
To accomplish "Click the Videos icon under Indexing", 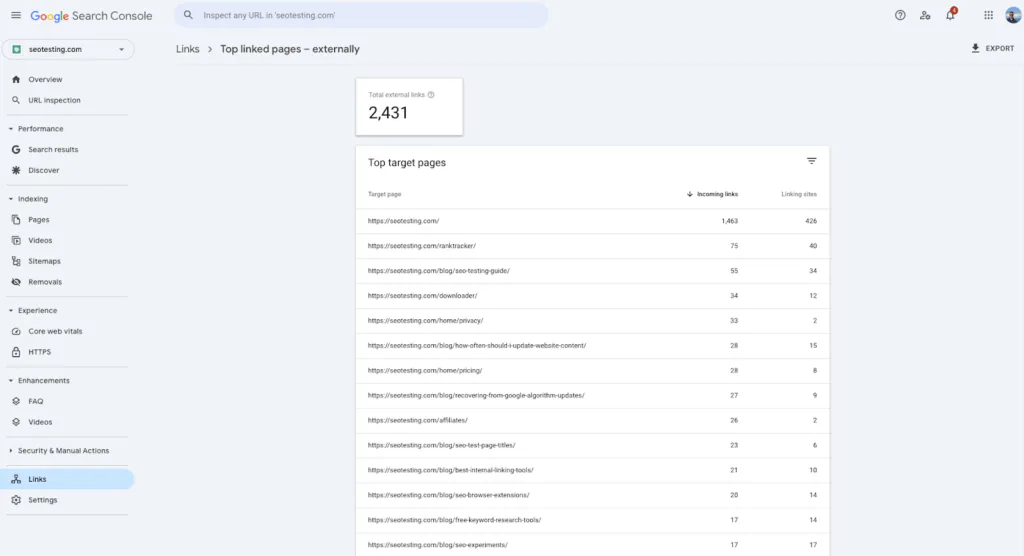I will pos(16,240).
